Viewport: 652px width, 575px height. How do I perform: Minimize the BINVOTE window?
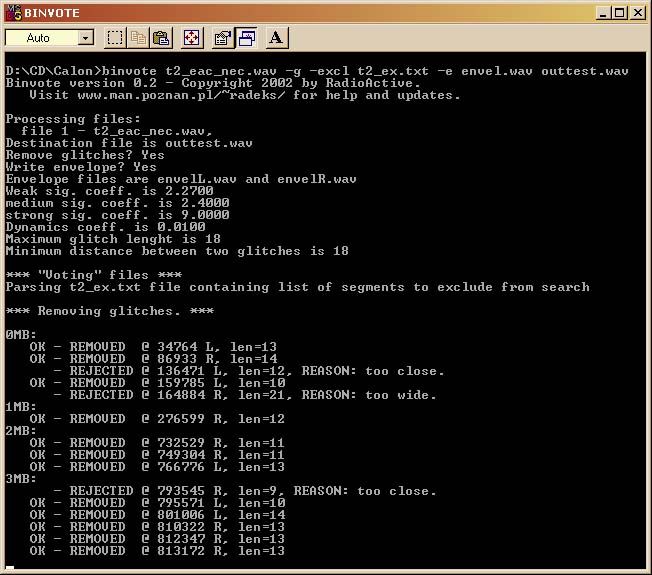603,13
